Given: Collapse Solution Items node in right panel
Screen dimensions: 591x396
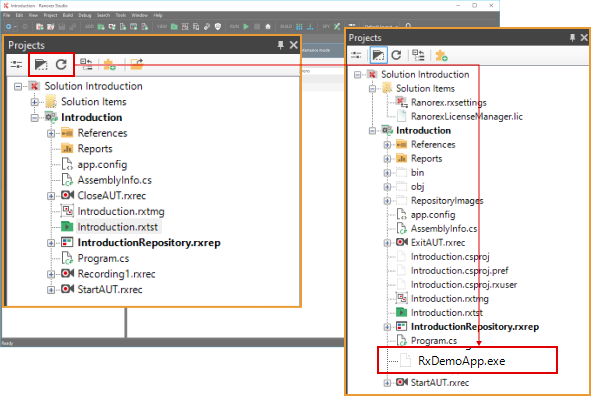Looking at the screenshot, I should (372, 89).
